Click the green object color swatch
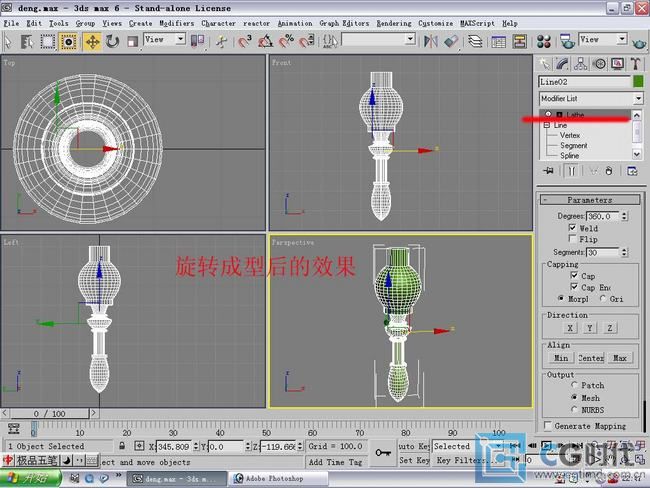The width and height of the screenshot is (650, 488). click(639, 81)
